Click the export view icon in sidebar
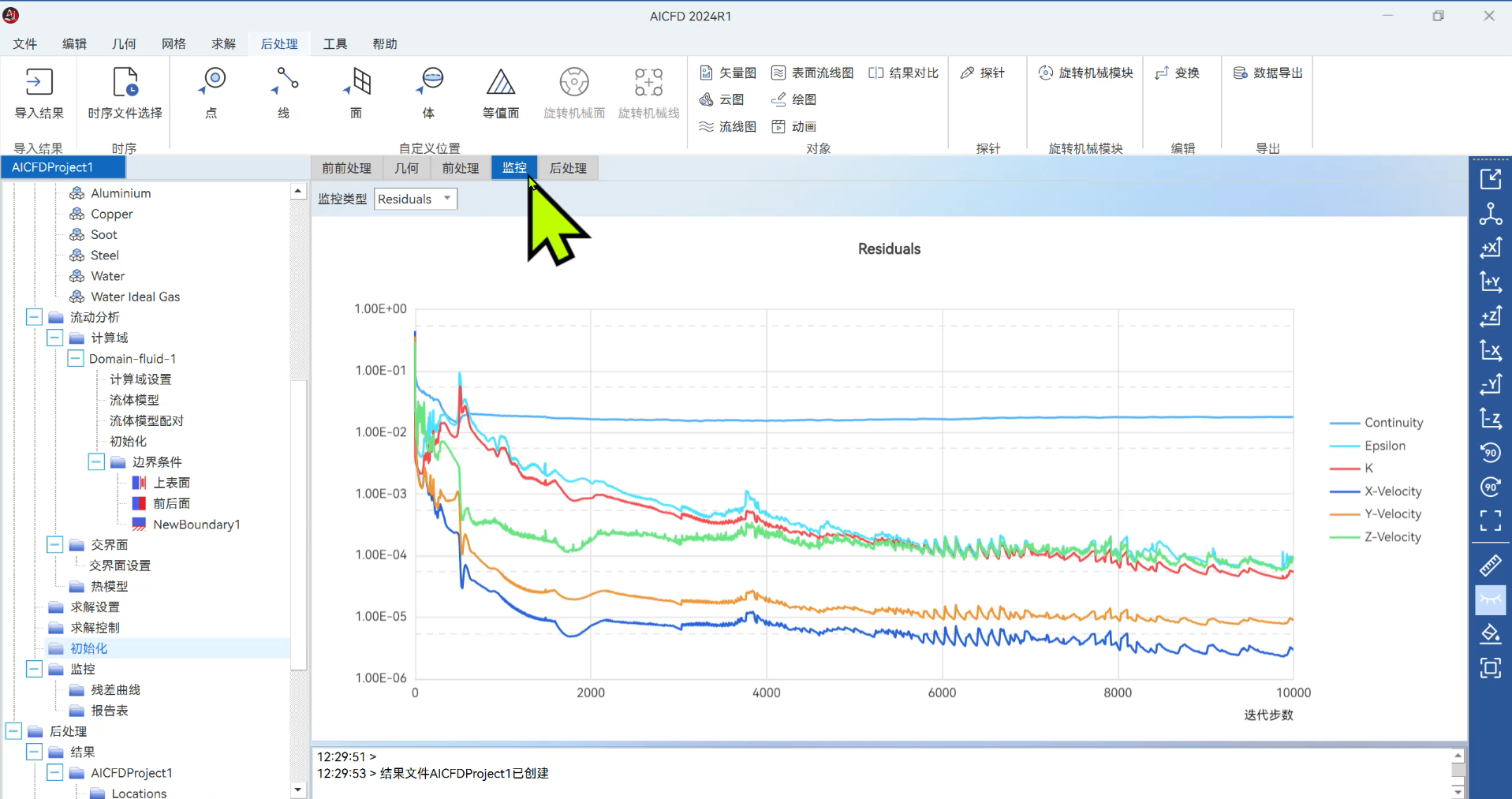This screenshot has height=799, width=1512. [x=1490, y=179]
